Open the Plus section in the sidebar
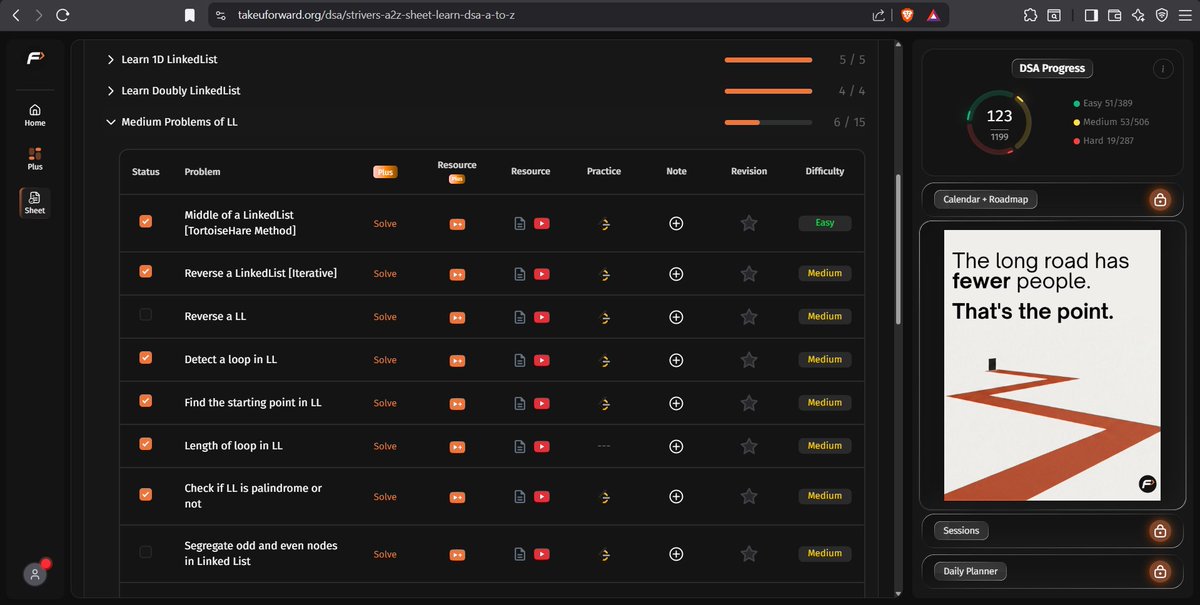The height and width of the screenshot is (605, 1200). click(35, 158)
